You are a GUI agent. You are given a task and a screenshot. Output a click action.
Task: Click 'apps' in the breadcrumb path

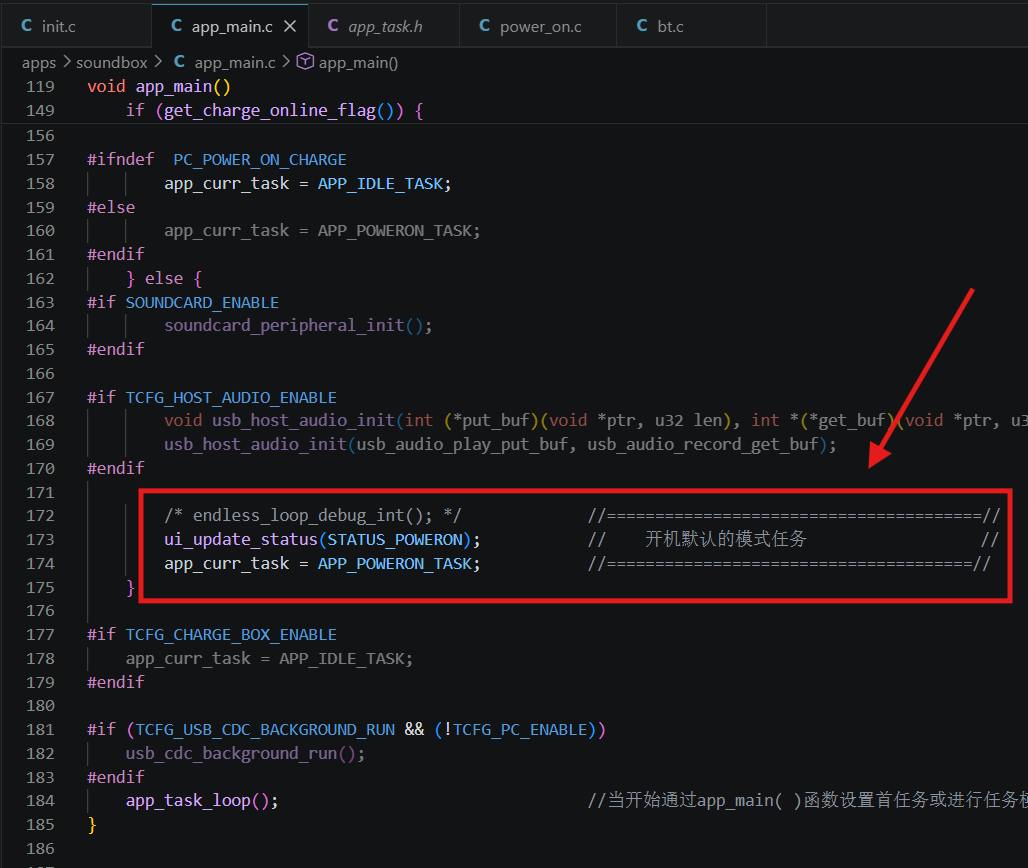tap(39, 63)
